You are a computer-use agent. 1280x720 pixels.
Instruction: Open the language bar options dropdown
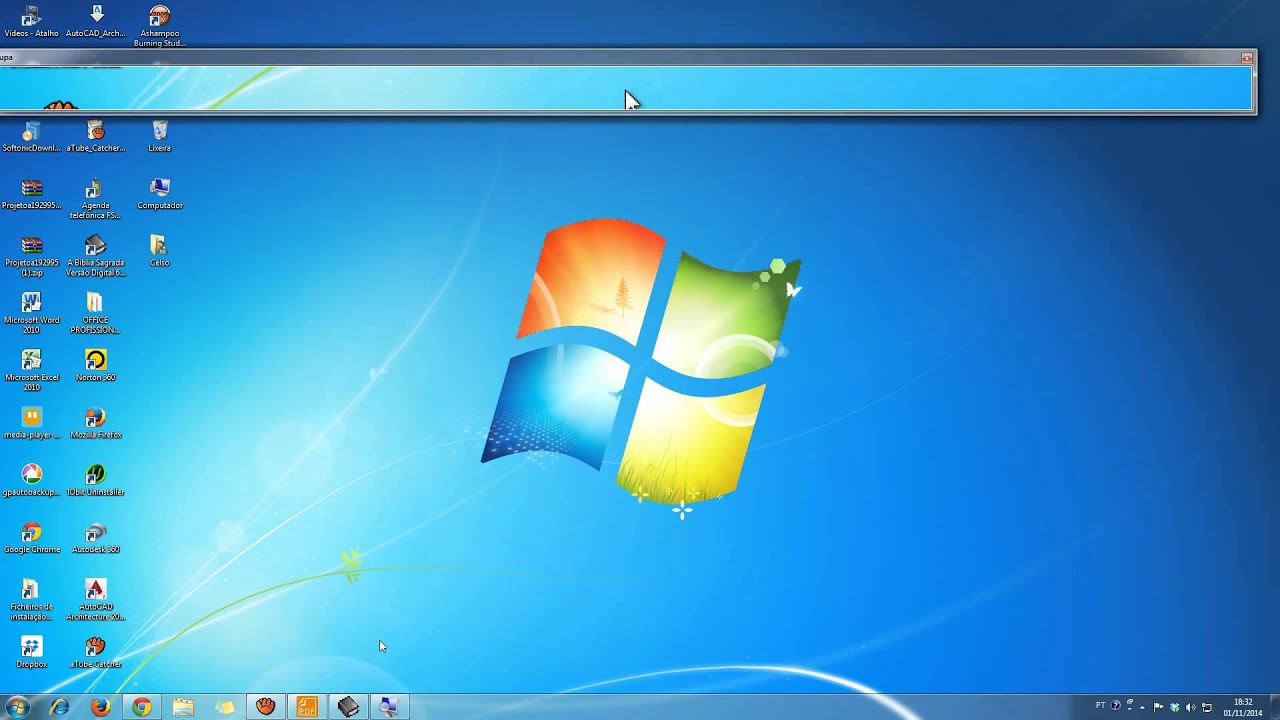1130,709
